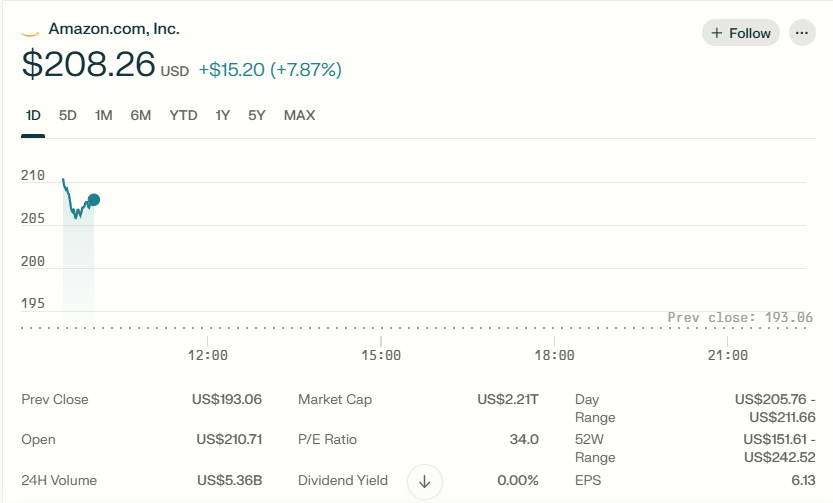Click the 24H Volume value US$5.36B

coord(230,481)
